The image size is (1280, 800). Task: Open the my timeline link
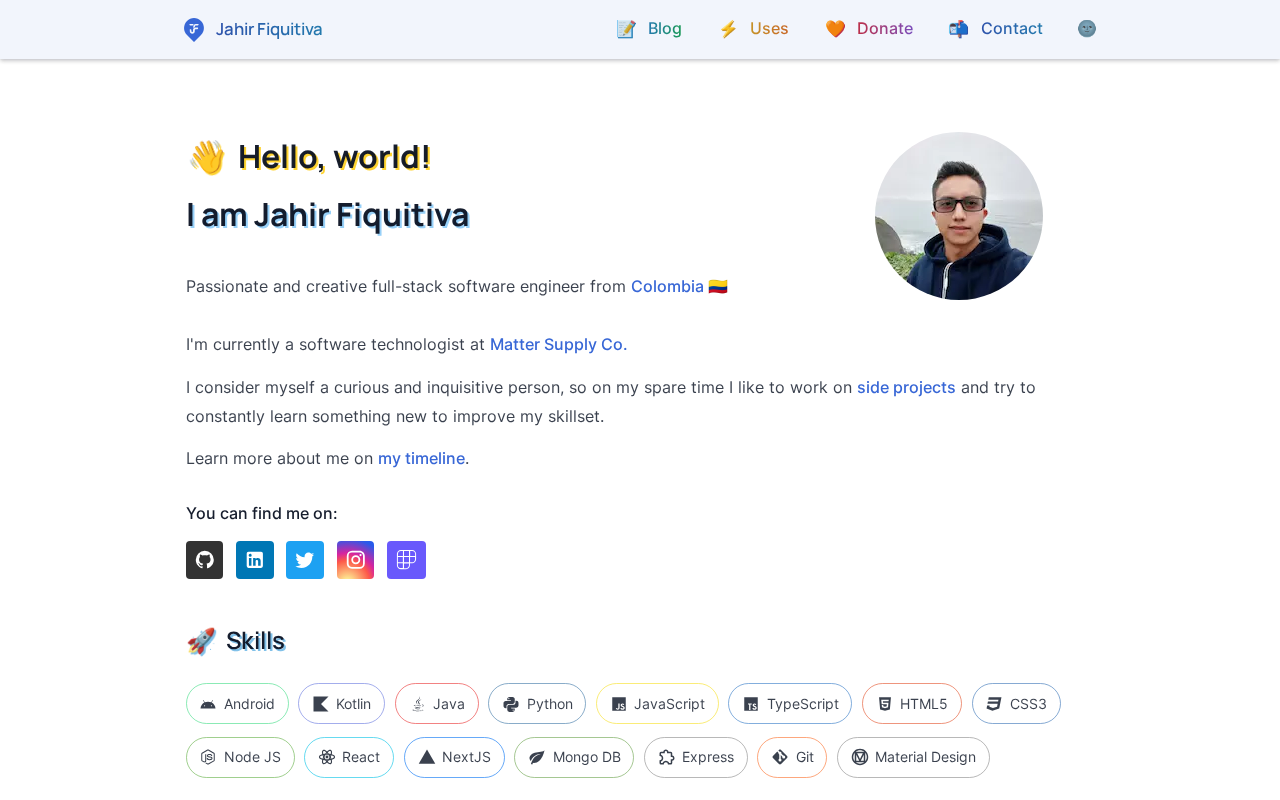point(421,459)
